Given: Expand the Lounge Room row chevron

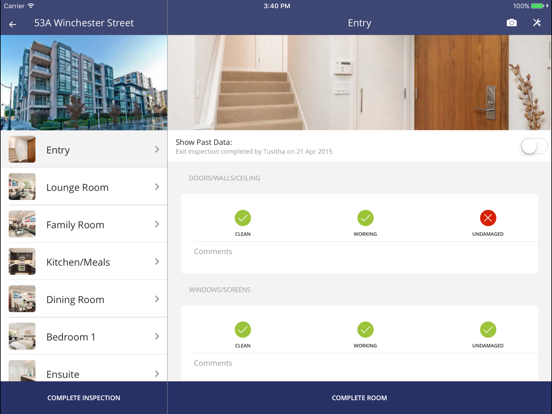Looking at the screenshot, I should coord(157,187).
